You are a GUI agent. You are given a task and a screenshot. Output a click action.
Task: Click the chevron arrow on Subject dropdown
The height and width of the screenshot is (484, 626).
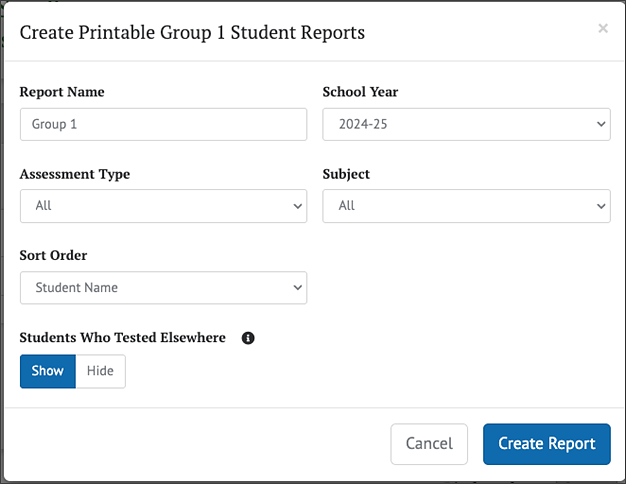click(x=600, y=206)
